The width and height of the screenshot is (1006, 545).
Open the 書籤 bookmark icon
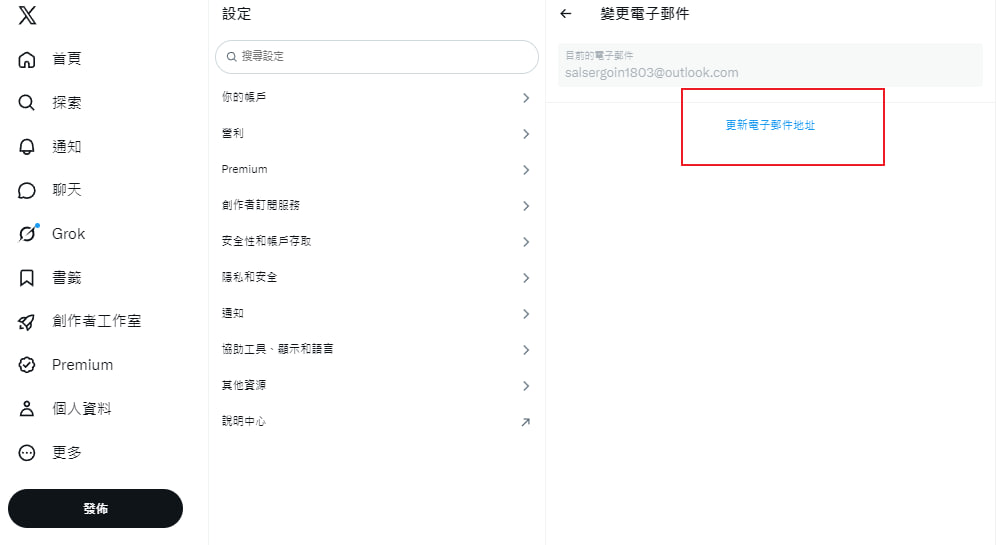point(27,278)
